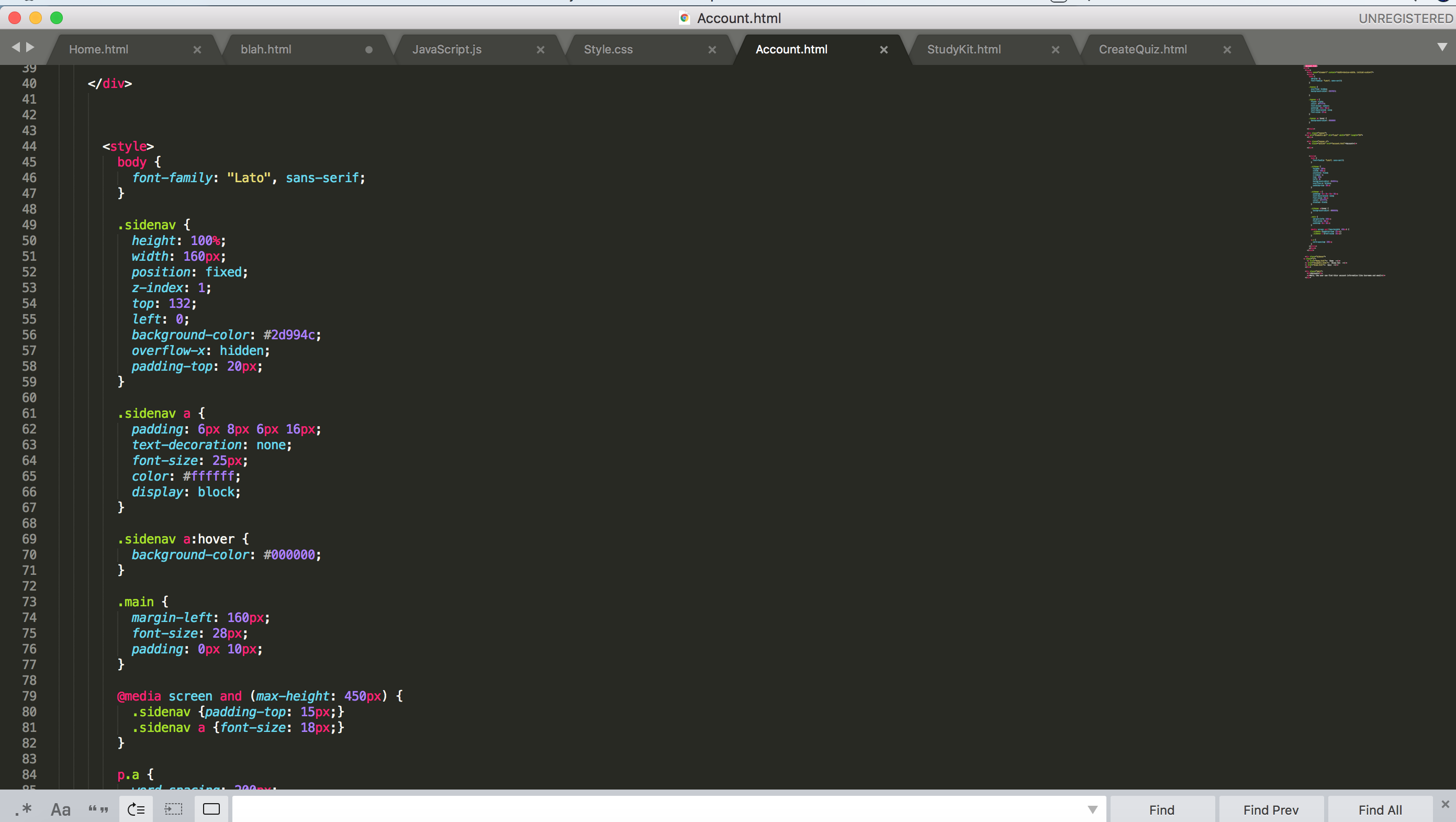This screenshot has width=1456, height=822.
Task: Click the next tab right arrow
Action: [x=30, y=48]
